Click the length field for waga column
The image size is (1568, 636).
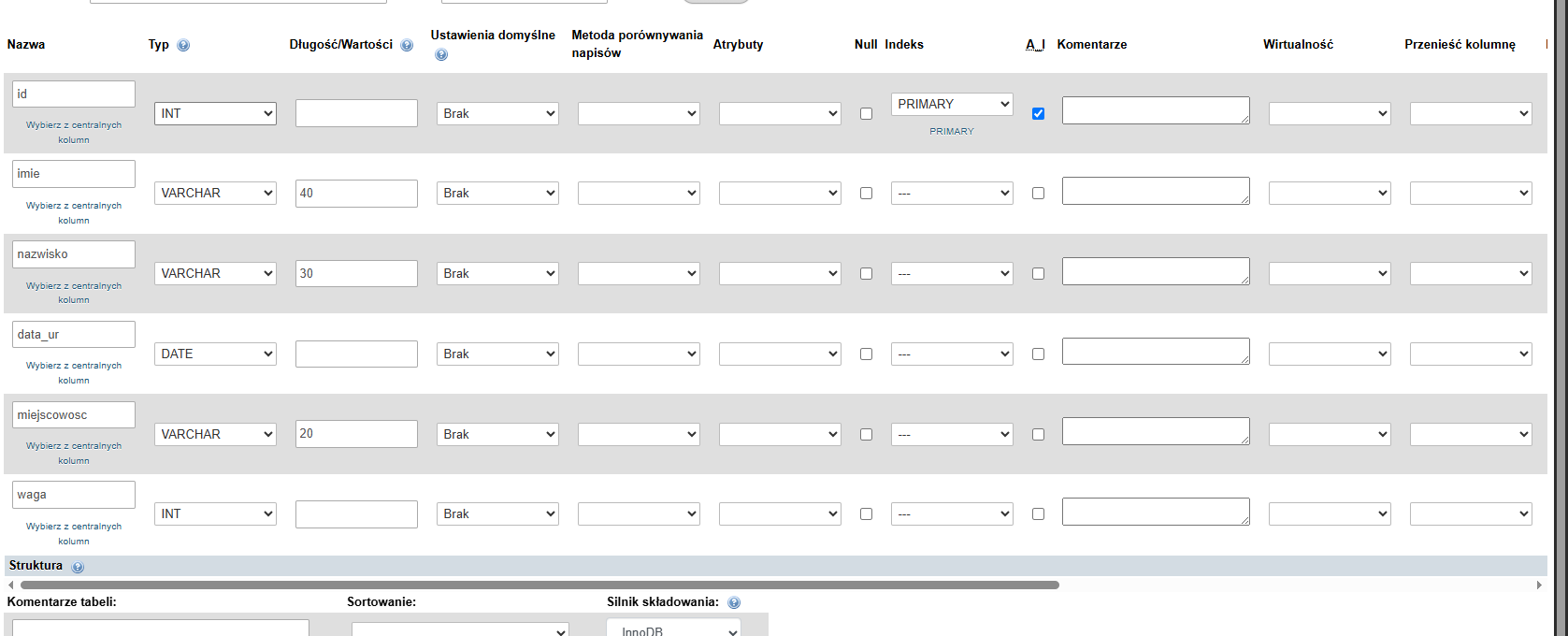point(356,514)
